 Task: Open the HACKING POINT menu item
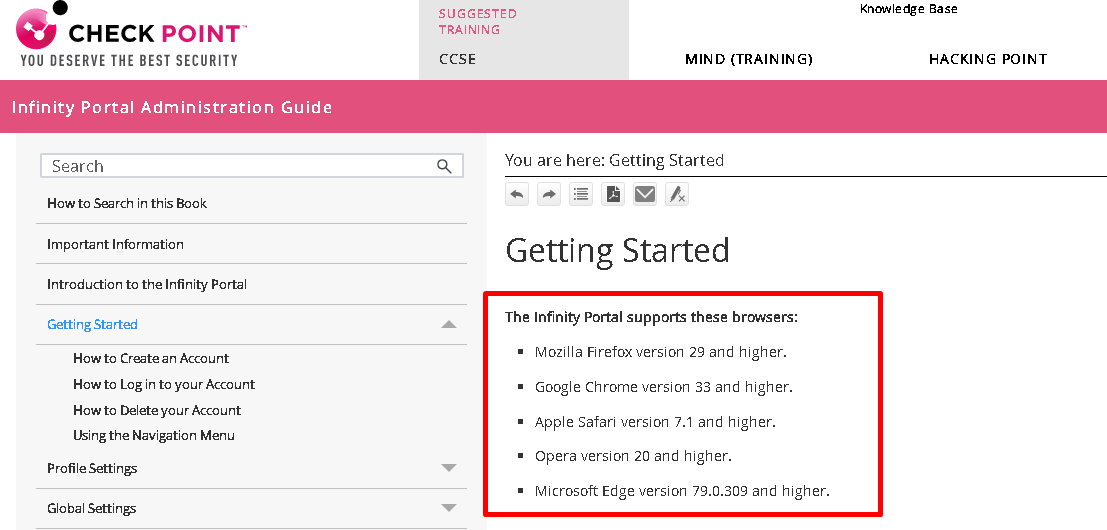(x=987, y=59)
